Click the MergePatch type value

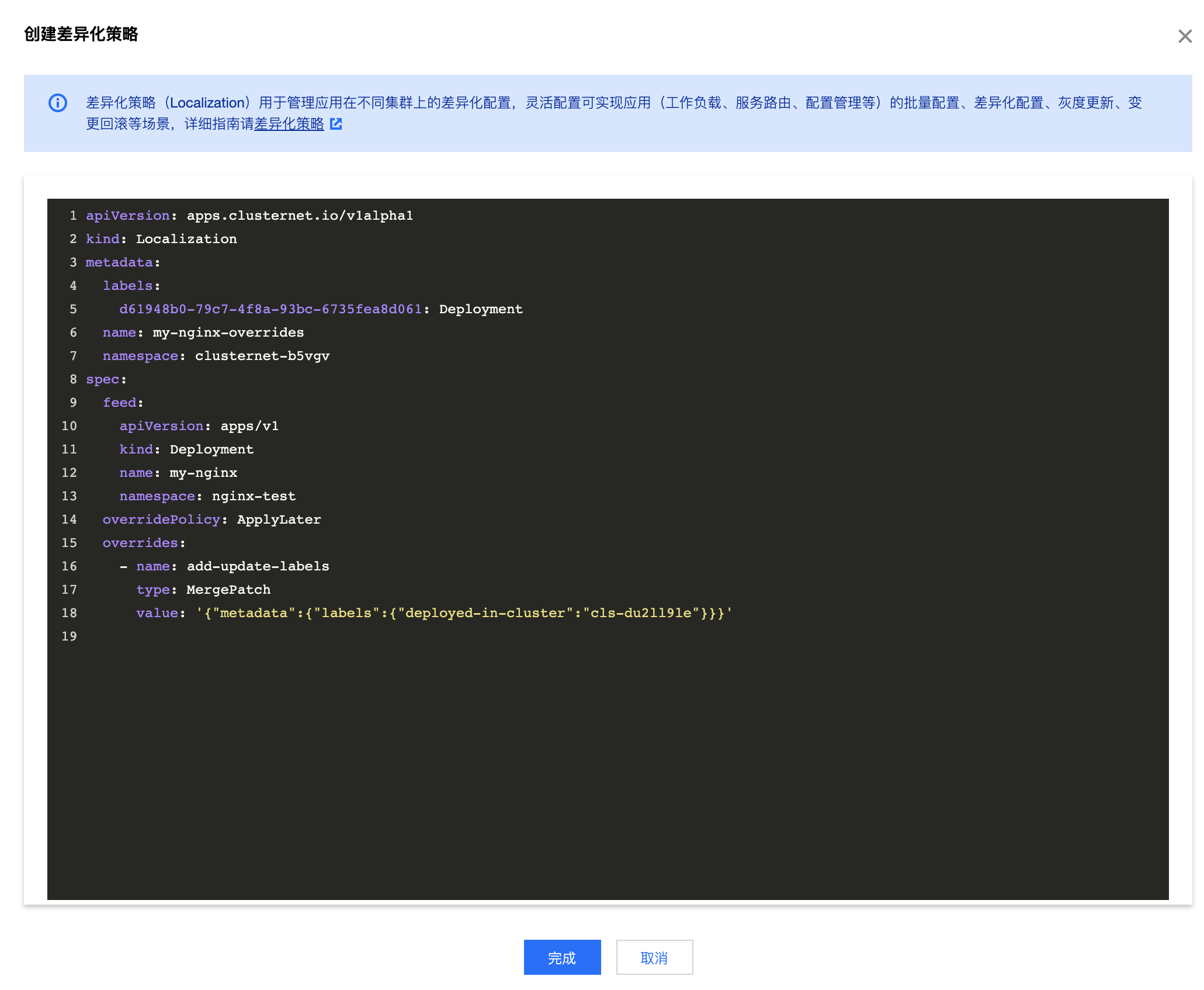[x=228, y=590]
